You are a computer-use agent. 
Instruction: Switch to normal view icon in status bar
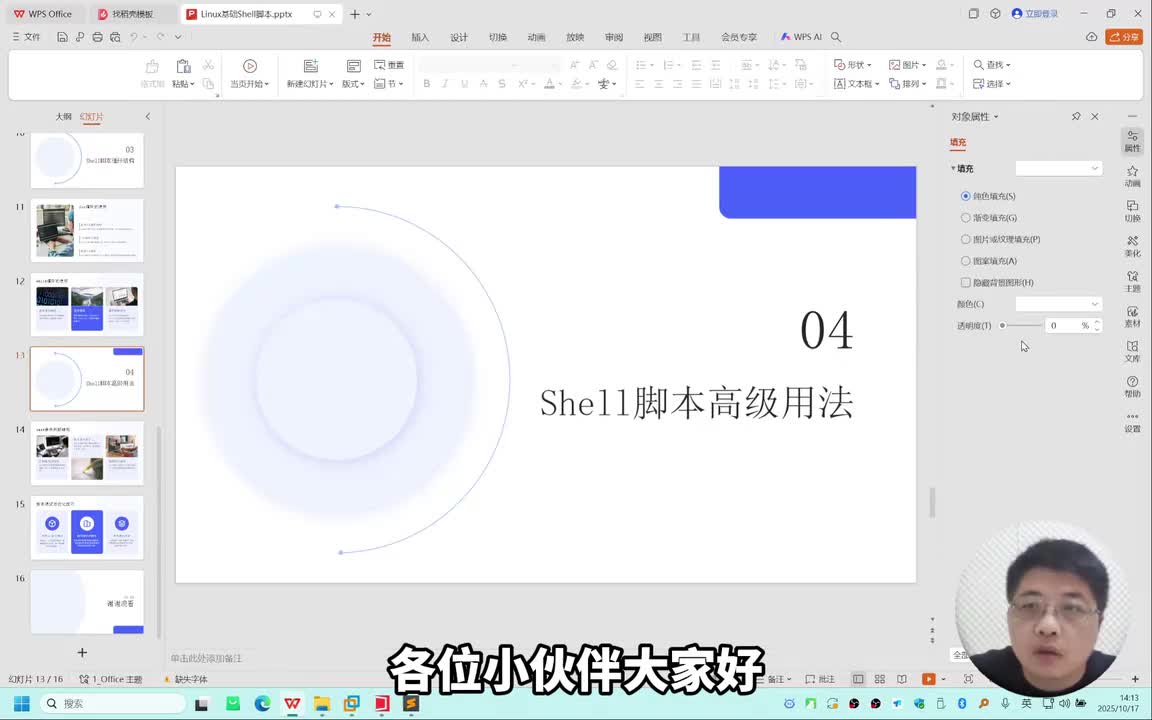pos(857,679)
